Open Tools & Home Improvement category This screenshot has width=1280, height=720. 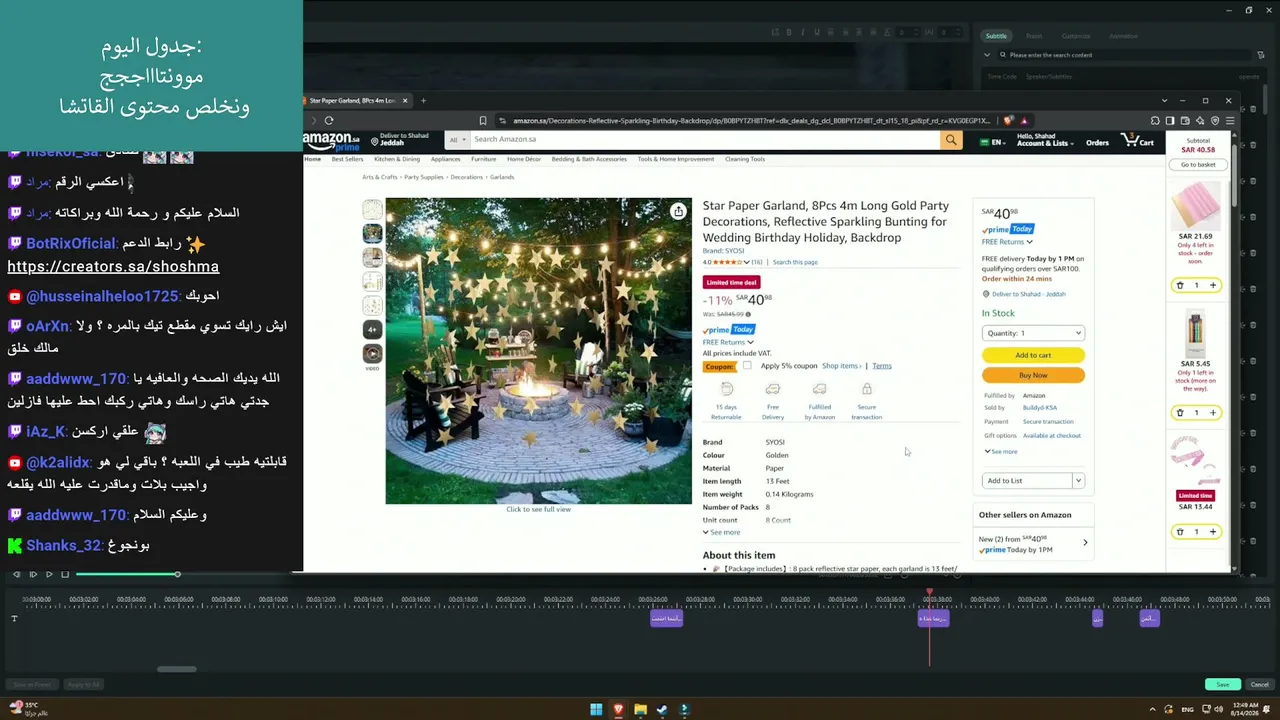pyautogui.click(x=676, y=159)
